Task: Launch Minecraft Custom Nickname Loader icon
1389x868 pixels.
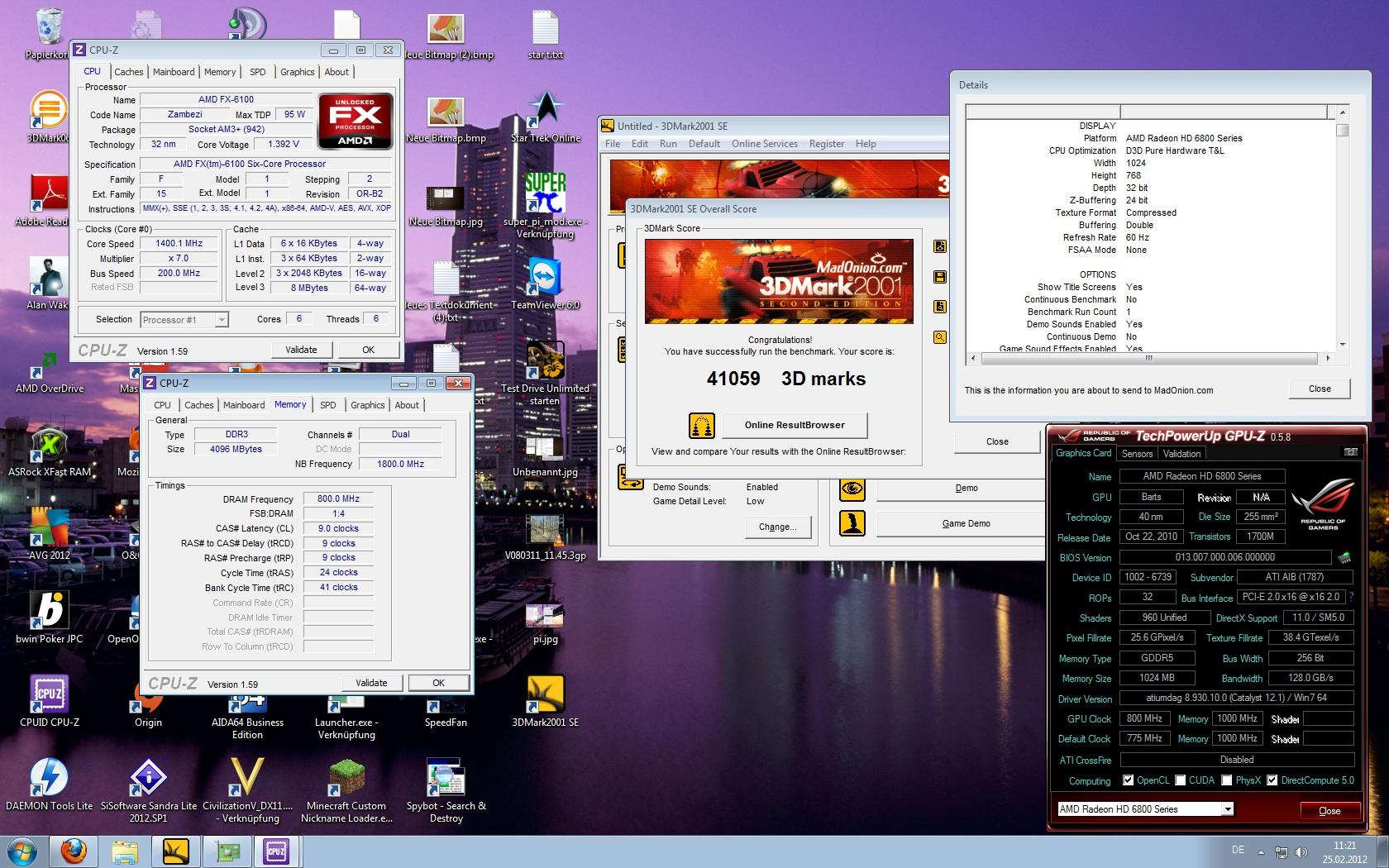Action: point(346,789)
